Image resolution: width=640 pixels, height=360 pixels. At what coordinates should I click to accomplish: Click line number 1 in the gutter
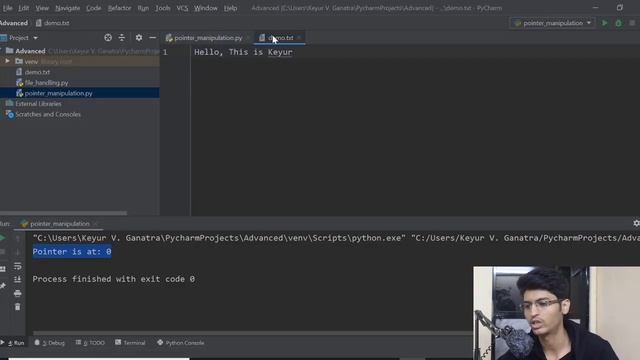(x=165, y=52)
